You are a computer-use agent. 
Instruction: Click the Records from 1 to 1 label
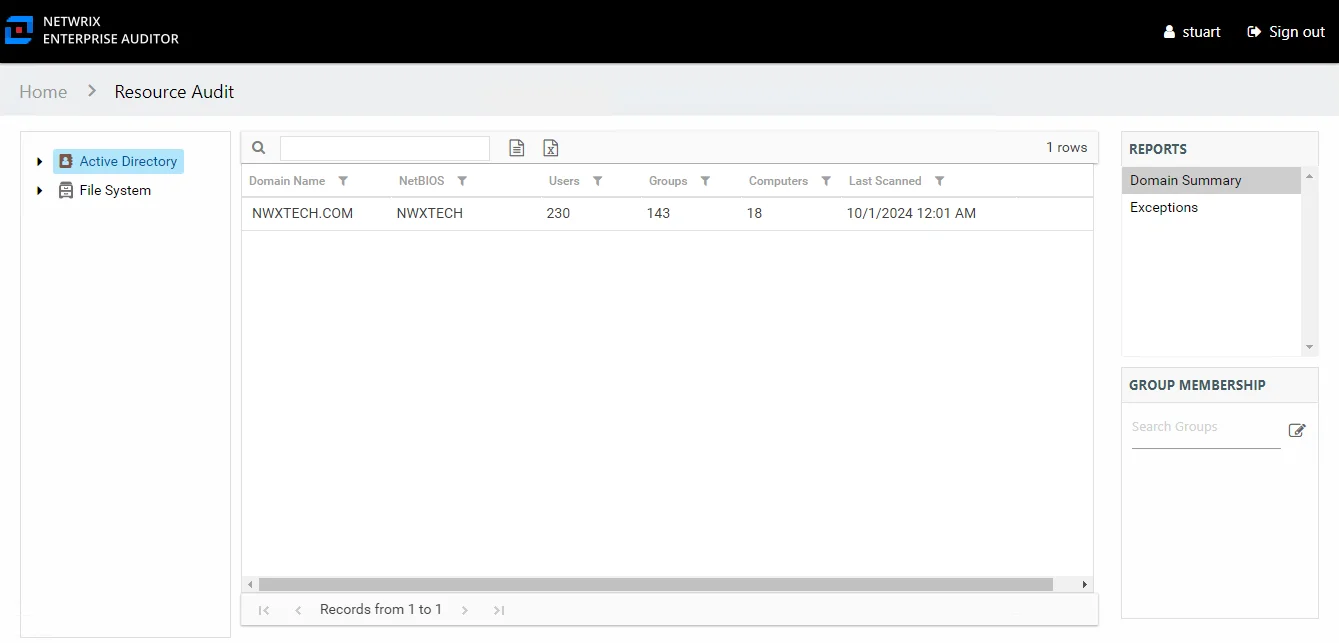pyautogui.click(x=381, y=609)
